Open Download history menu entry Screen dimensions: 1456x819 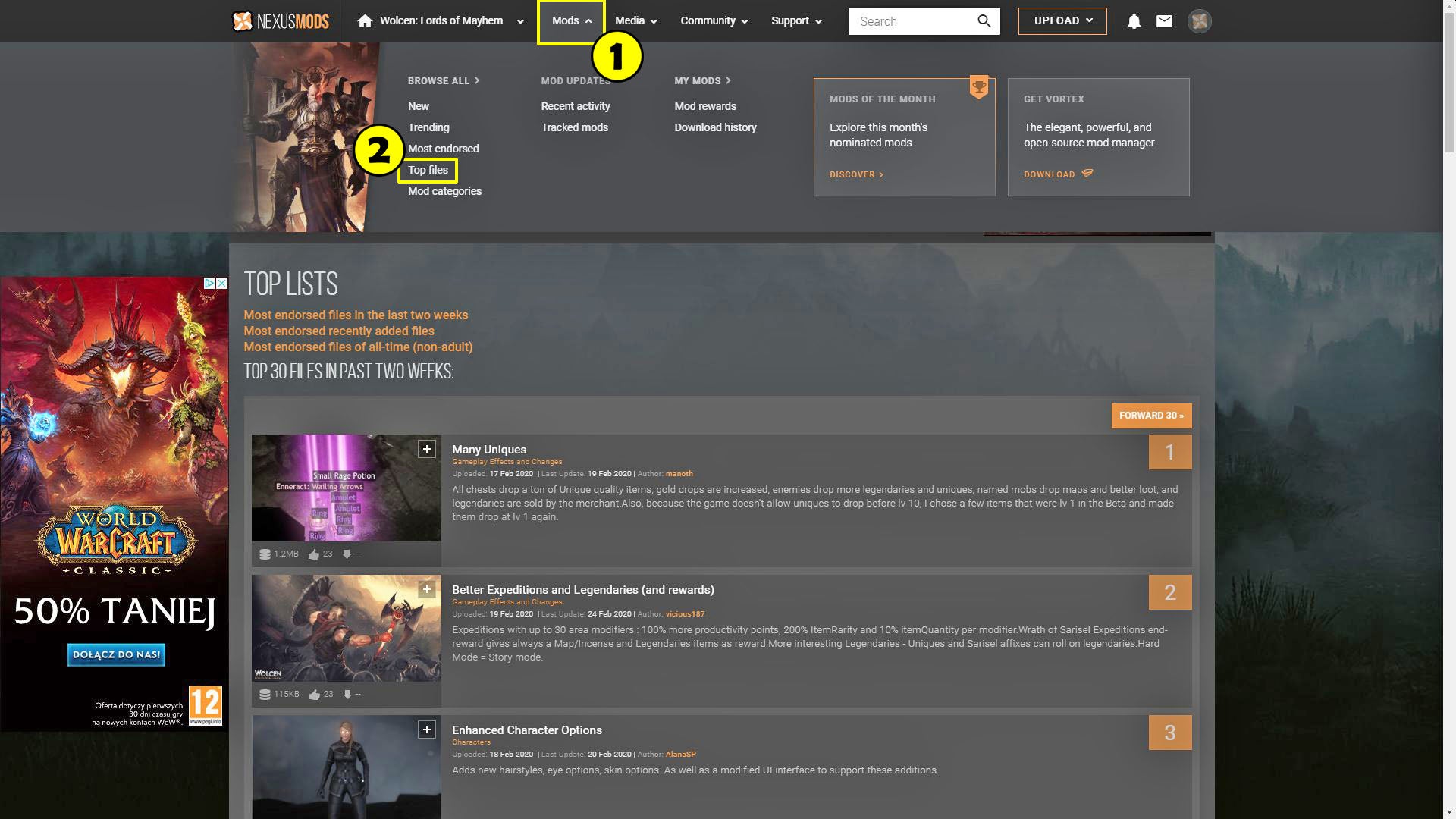pyautogui.click(x=715, y=127)
